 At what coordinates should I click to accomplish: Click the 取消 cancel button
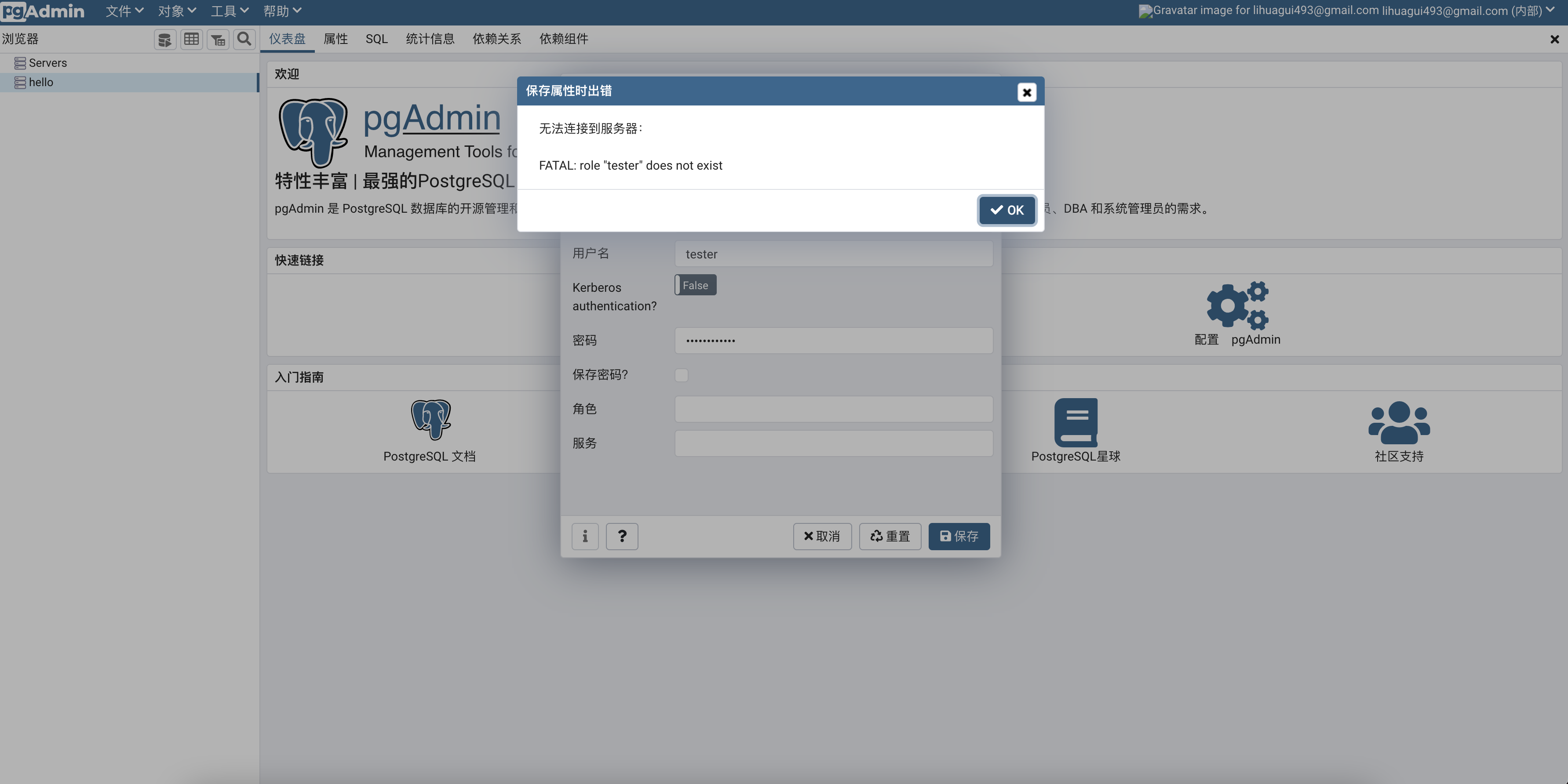coord(822,537)
